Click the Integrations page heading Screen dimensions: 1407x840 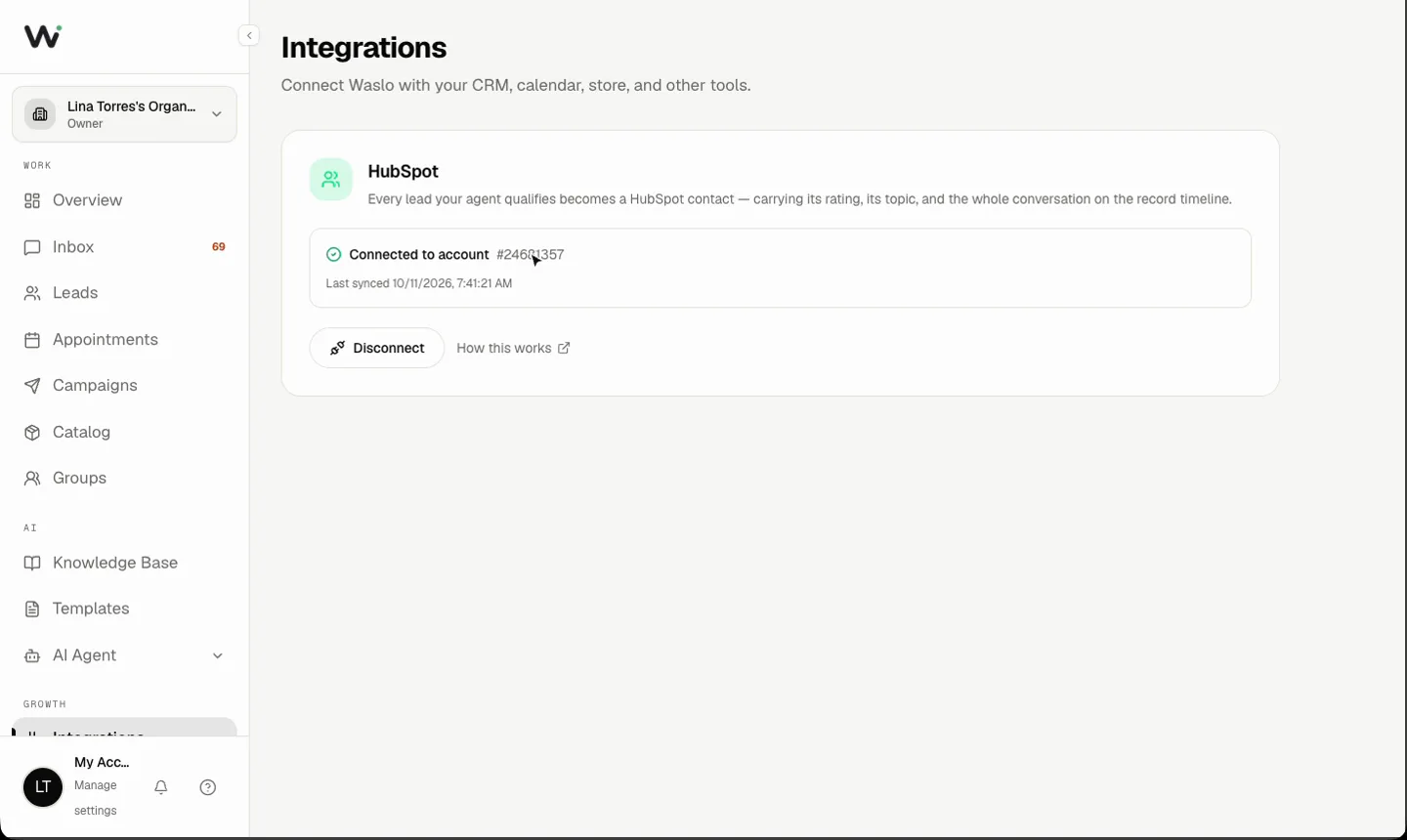(363, 48)
